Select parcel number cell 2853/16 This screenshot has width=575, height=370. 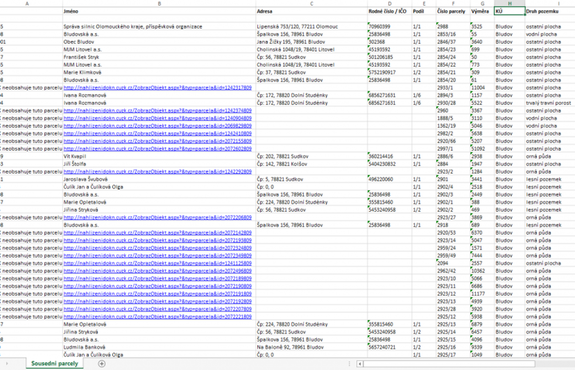click(x=453, y=34)
